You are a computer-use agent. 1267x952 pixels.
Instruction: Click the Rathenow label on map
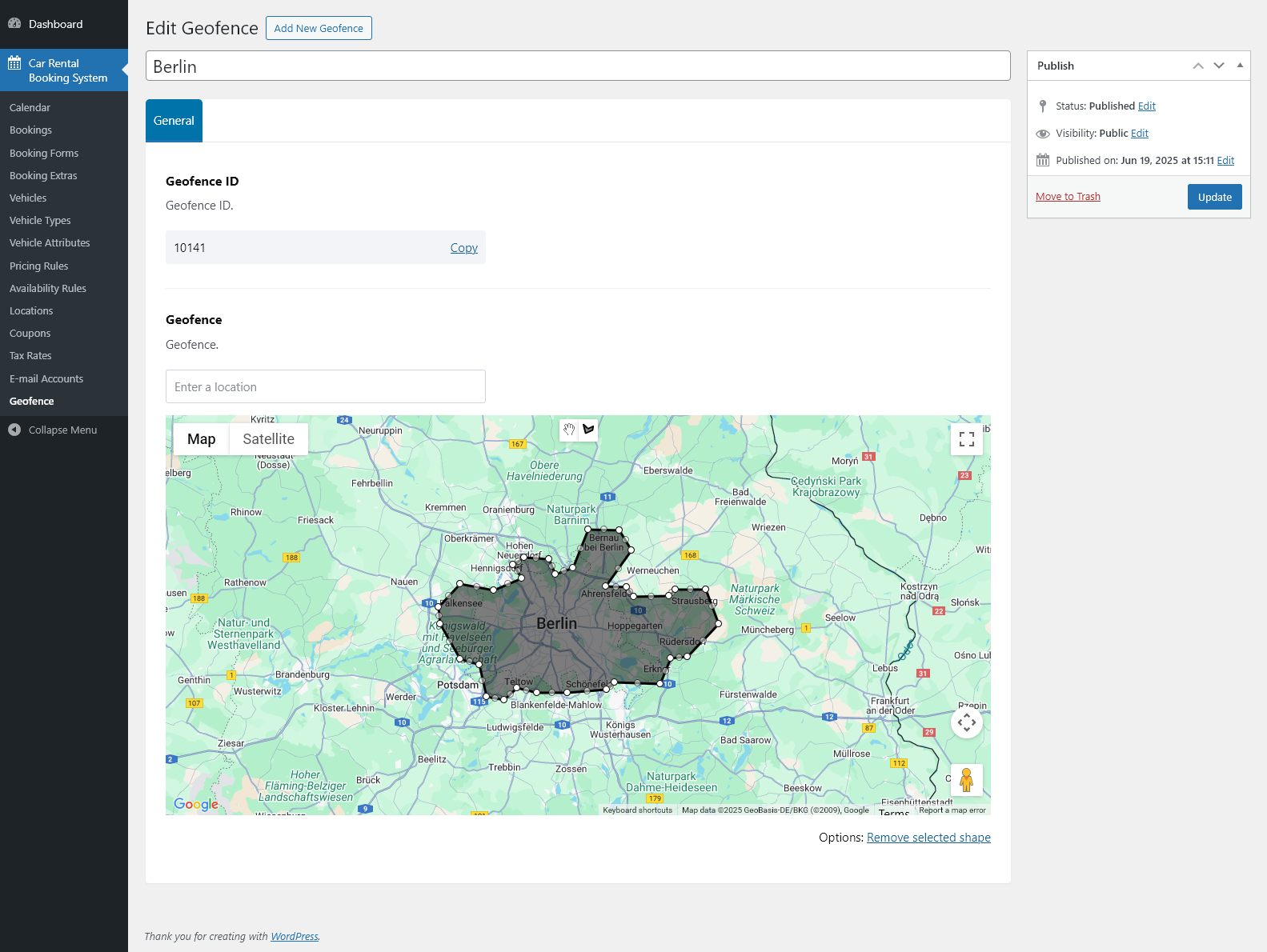click(245, 582)
